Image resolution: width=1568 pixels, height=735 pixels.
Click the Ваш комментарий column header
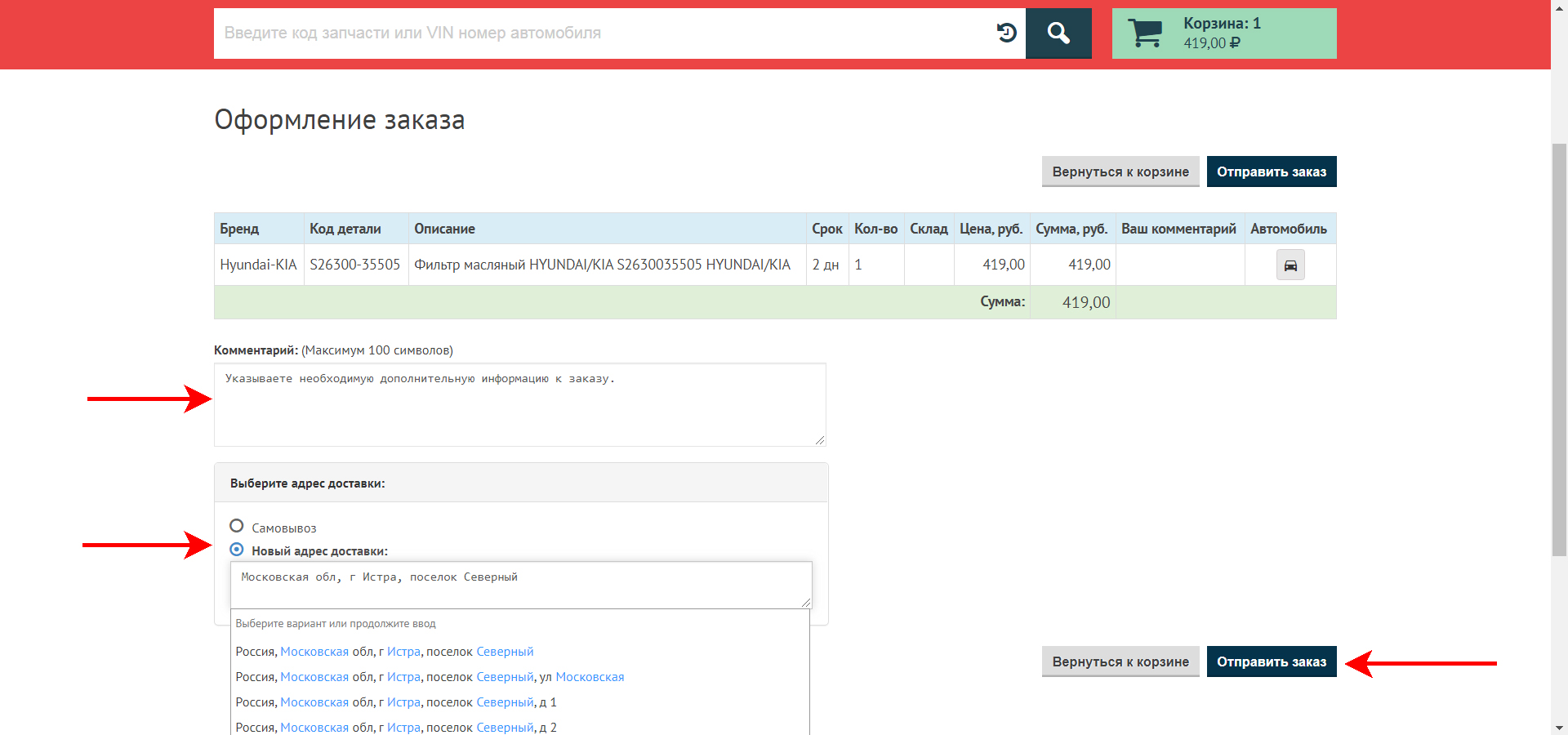[1178, 229]
